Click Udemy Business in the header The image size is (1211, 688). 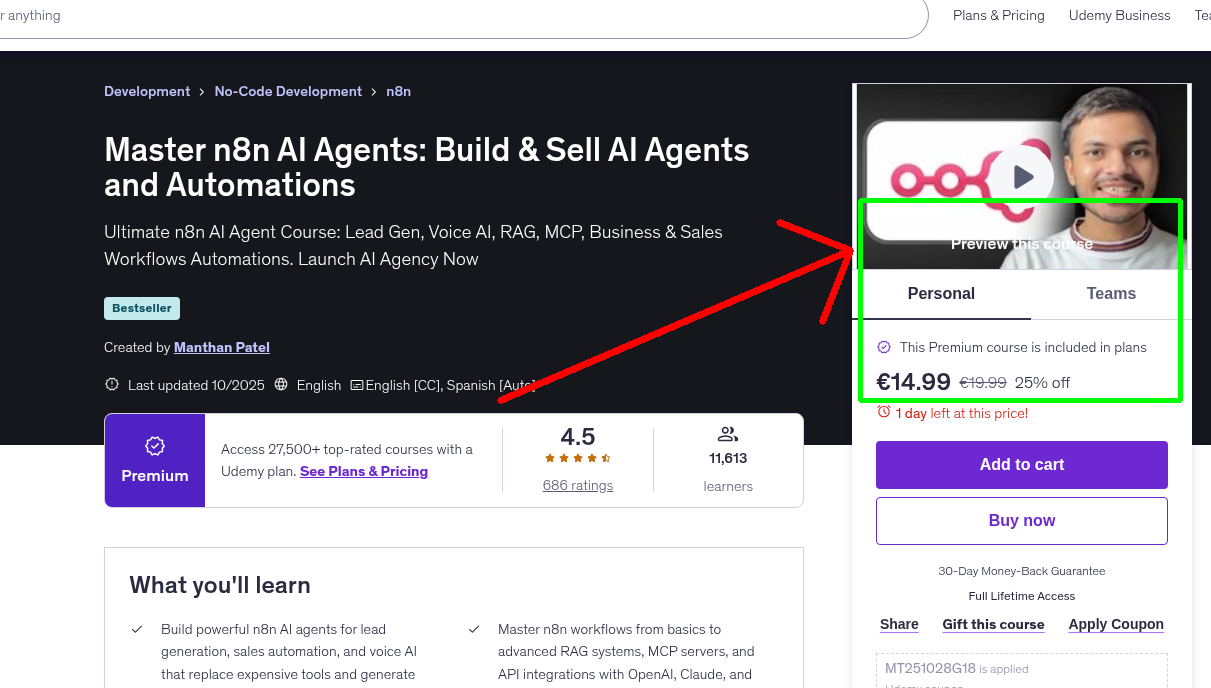point(1119,15)
